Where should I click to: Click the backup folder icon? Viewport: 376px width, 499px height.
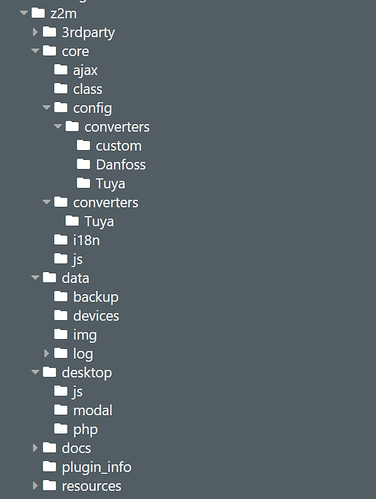61,296
